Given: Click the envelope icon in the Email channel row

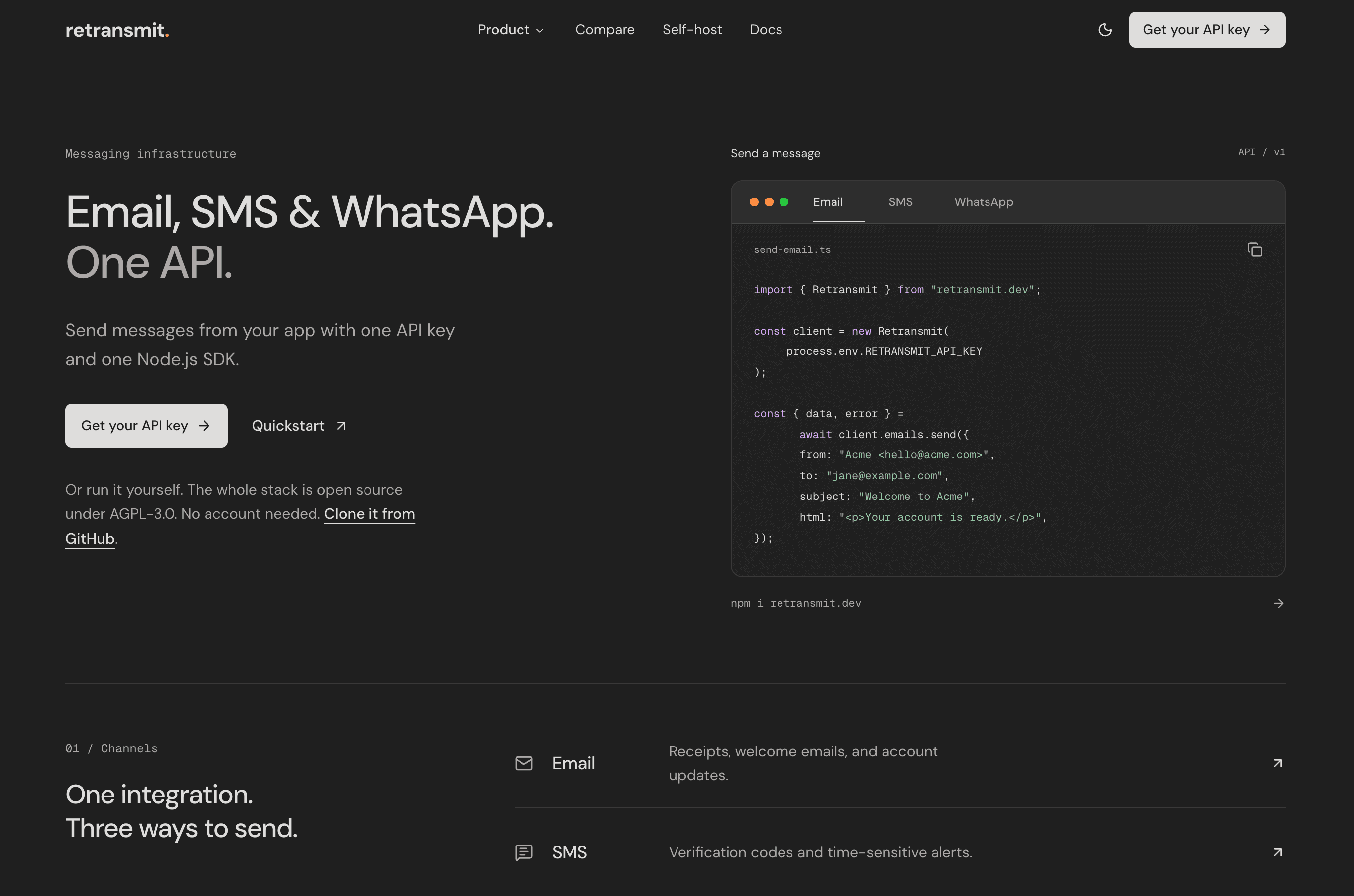Looking at the screenshot, I should point(523,763).
